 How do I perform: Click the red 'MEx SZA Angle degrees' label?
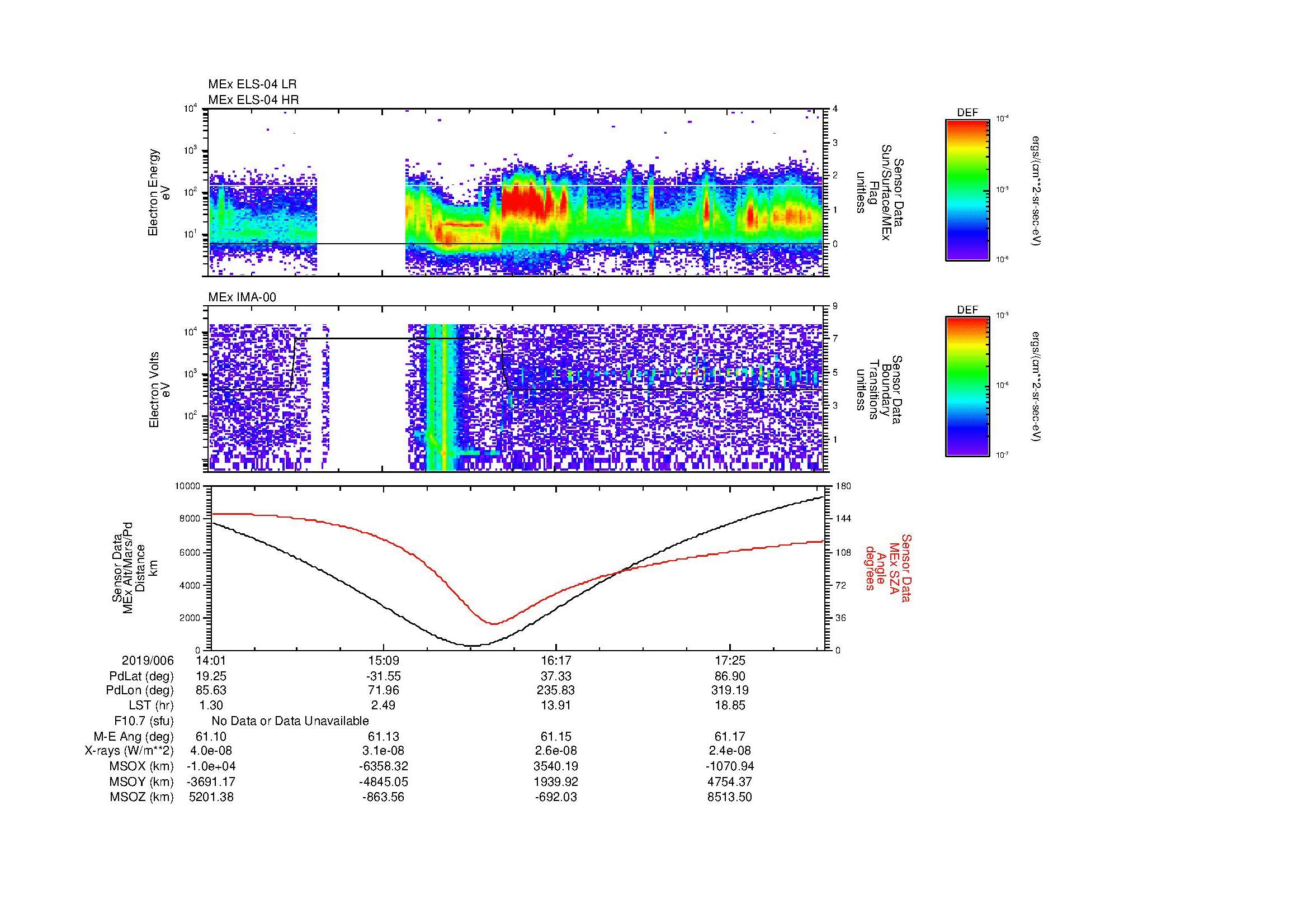click(x=887, y=567)
